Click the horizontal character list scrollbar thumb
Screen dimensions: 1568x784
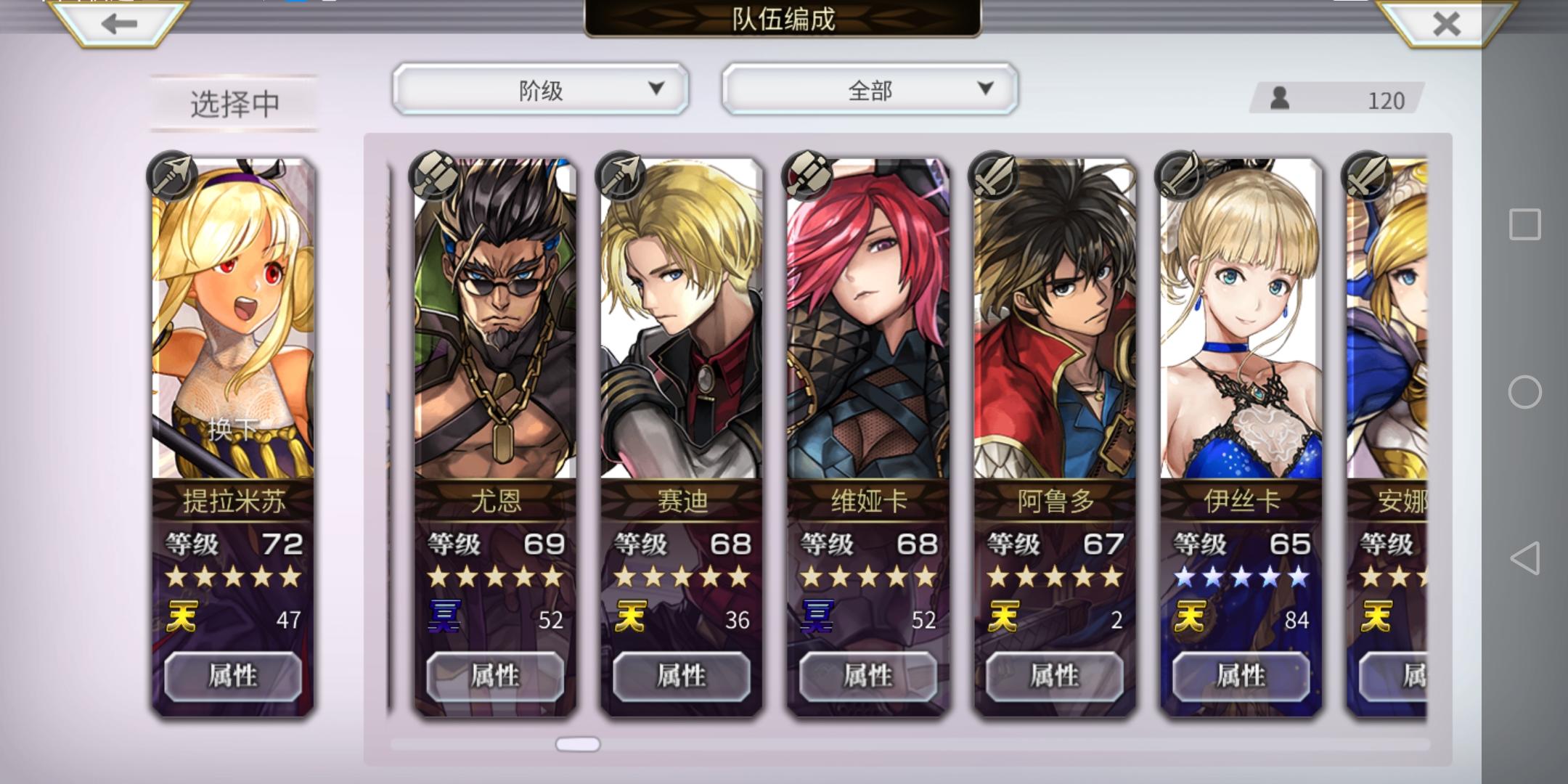point(578,744)
